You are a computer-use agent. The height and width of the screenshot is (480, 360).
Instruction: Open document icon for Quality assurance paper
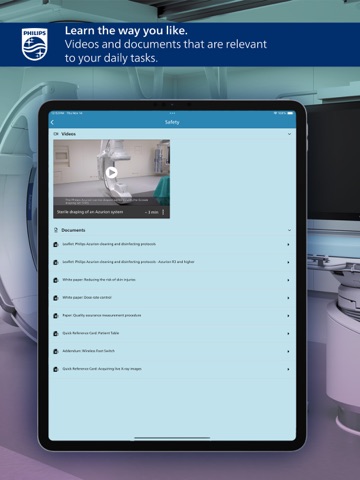(56, 316)
